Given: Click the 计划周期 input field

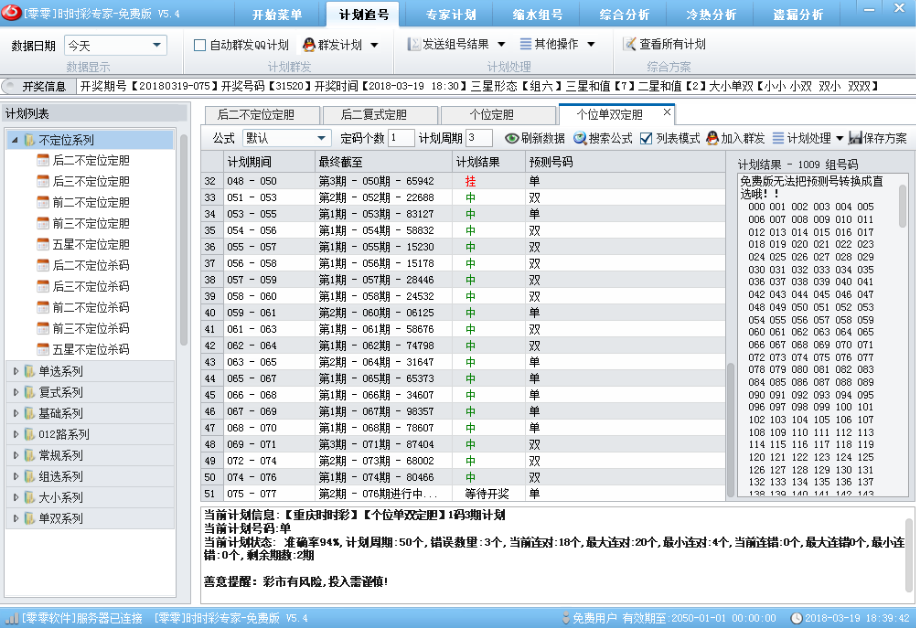Looking at the screenshot, I should click(x=479, y=138).
